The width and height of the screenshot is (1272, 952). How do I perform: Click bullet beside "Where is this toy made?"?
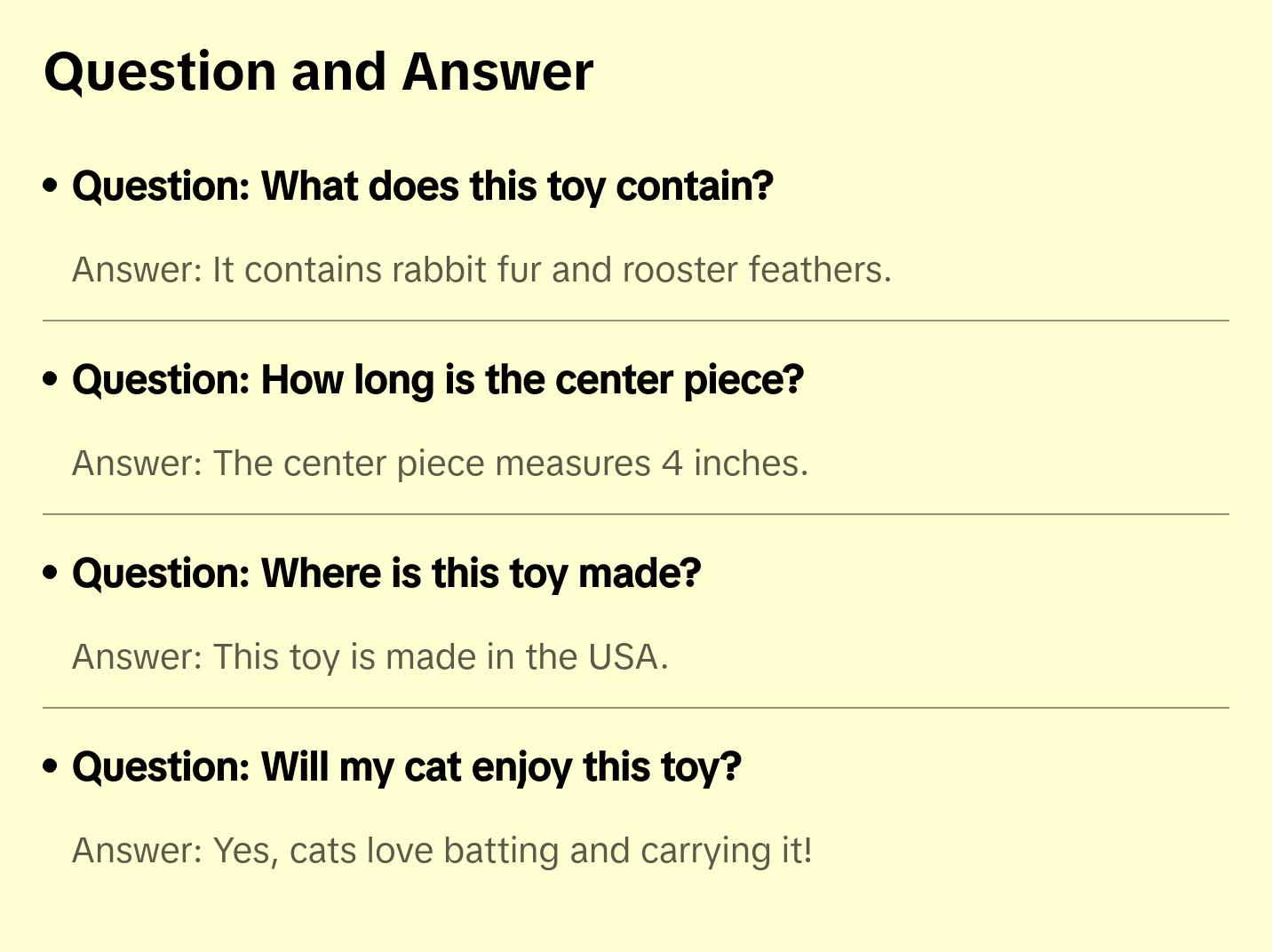(51, 573)
